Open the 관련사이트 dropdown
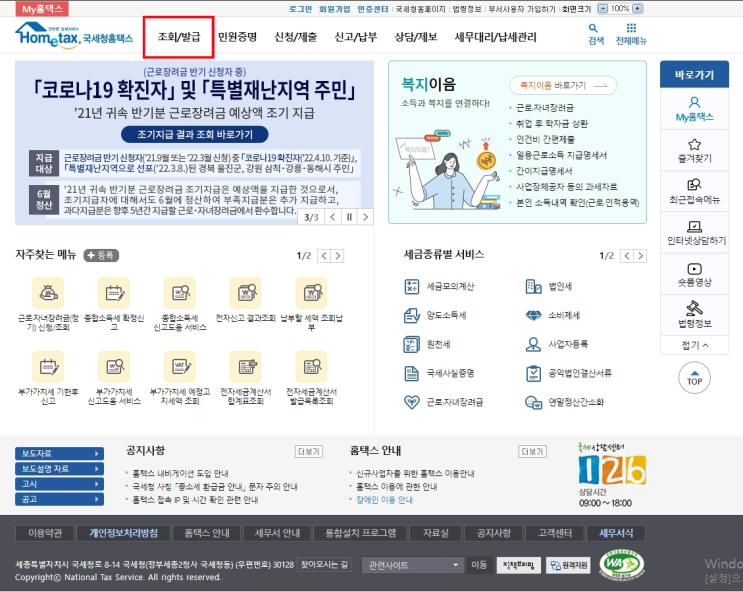The height and width of the screenshot is (592, 743). (412, 565)
